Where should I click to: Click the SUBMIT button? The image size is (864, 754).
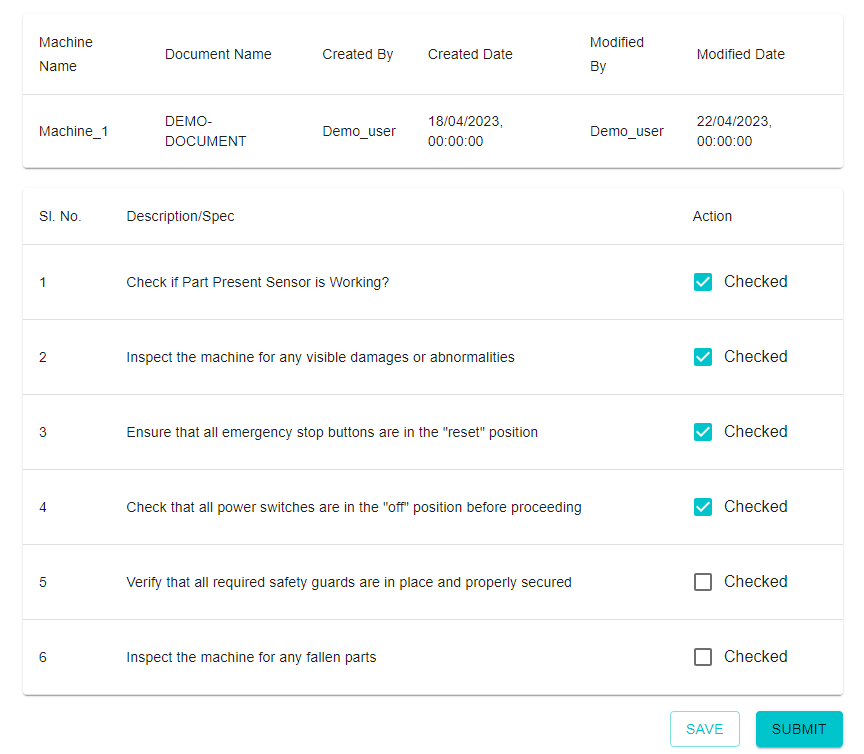[x=798, y=729]
